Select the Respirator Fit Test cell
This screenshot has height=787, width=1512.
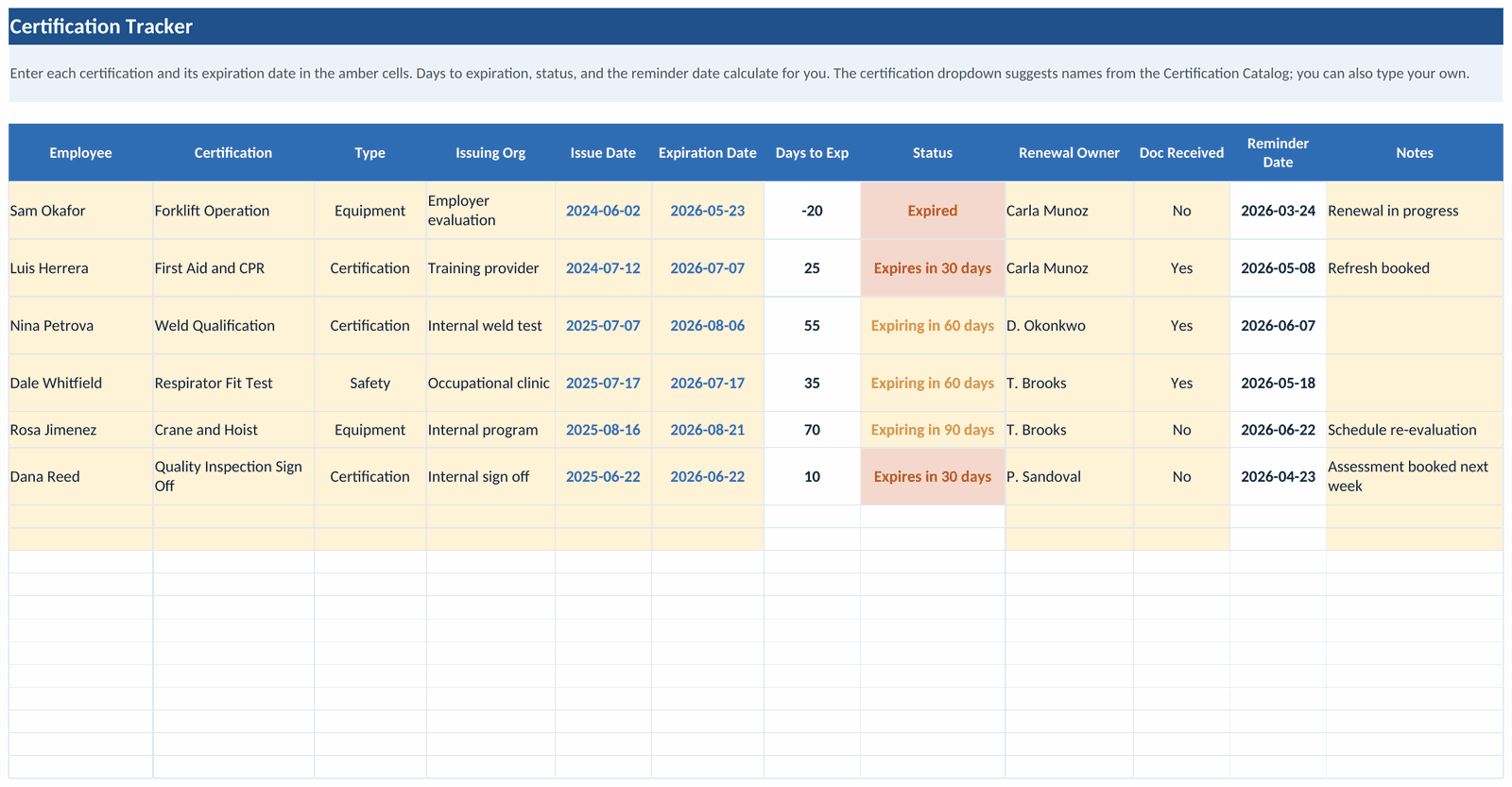[x=233, y=383]
